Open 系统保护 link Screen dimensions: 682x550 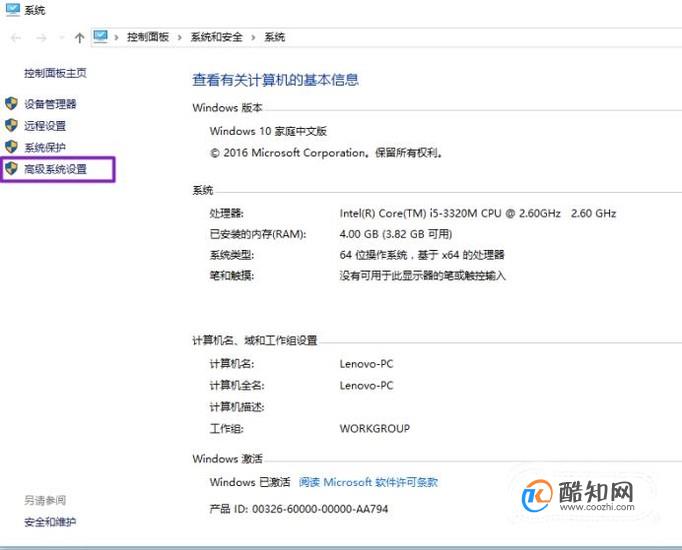point(45,147)
